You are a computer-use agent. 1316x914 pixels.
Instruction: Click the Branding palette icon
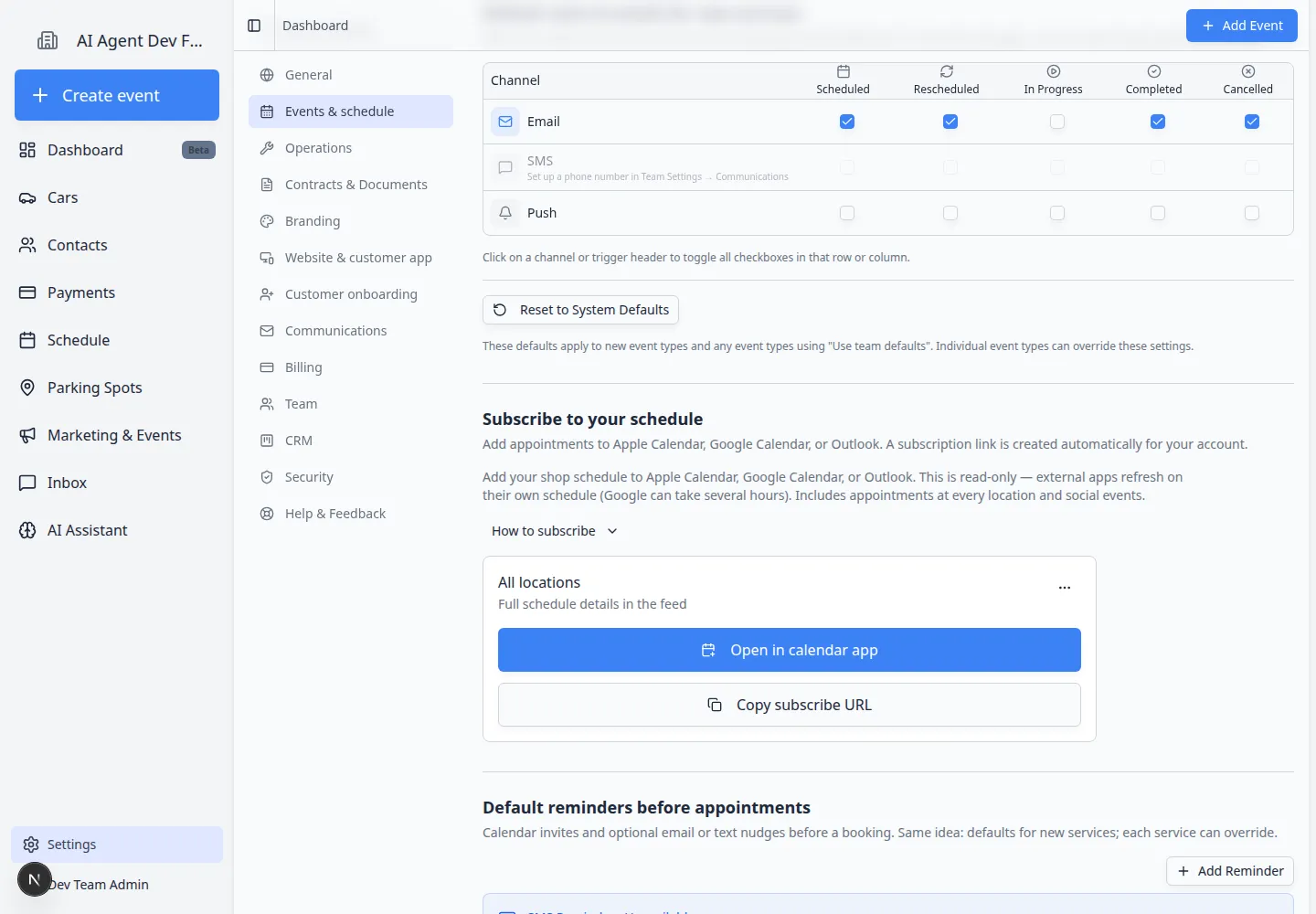pos(267,221)
